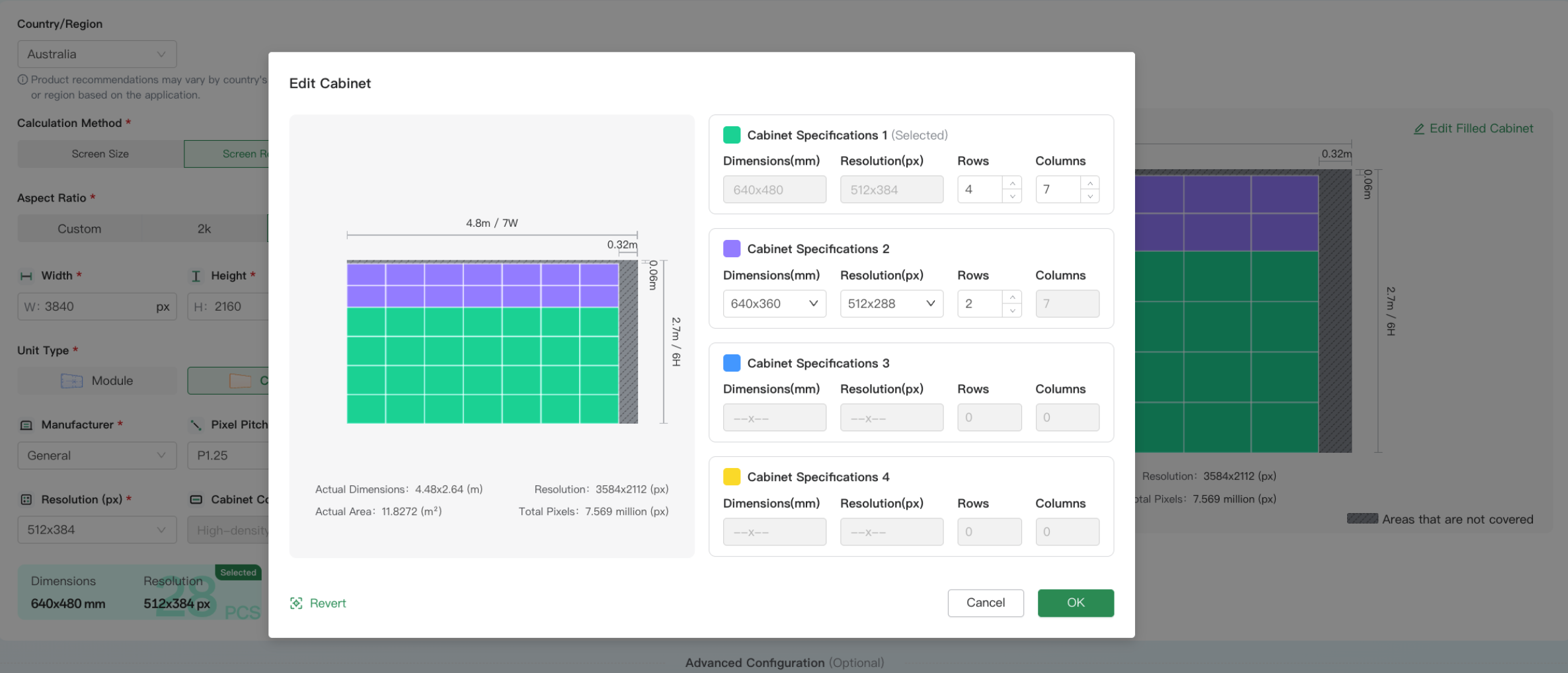The height and width of the screenshot is (673, 1568).
Task: Open the 640x360 dimensions dropdown
Action: (x=774, y=303)
